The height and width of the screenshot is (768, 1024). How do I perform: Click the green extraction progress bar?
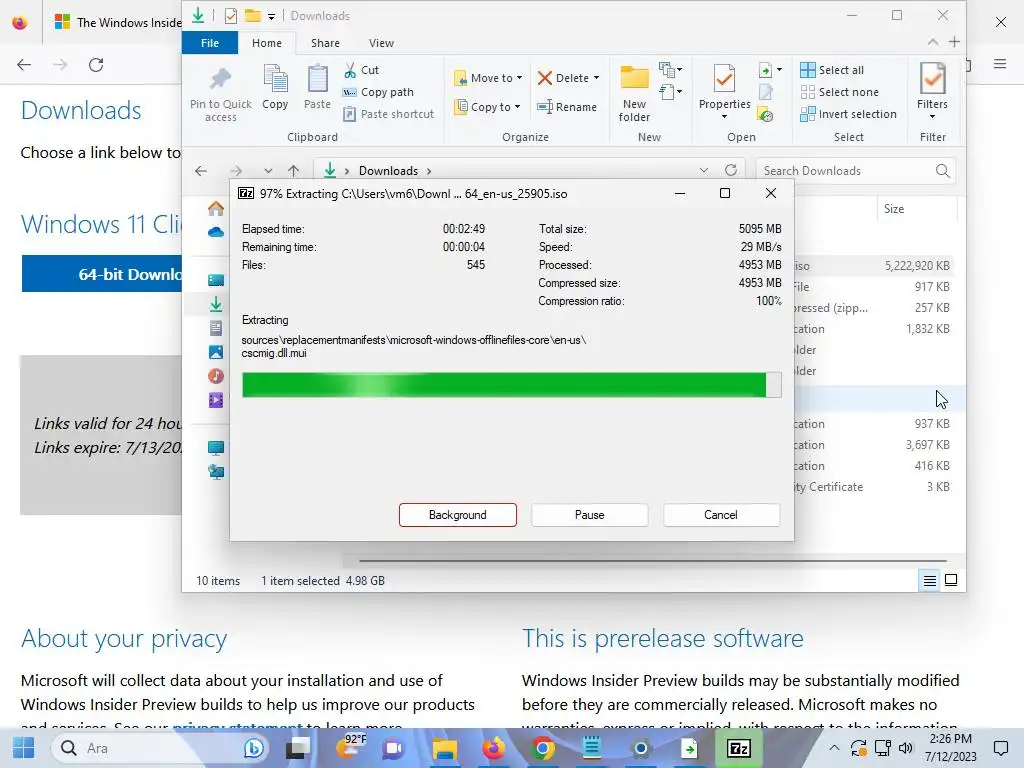[x=511, y=385]
